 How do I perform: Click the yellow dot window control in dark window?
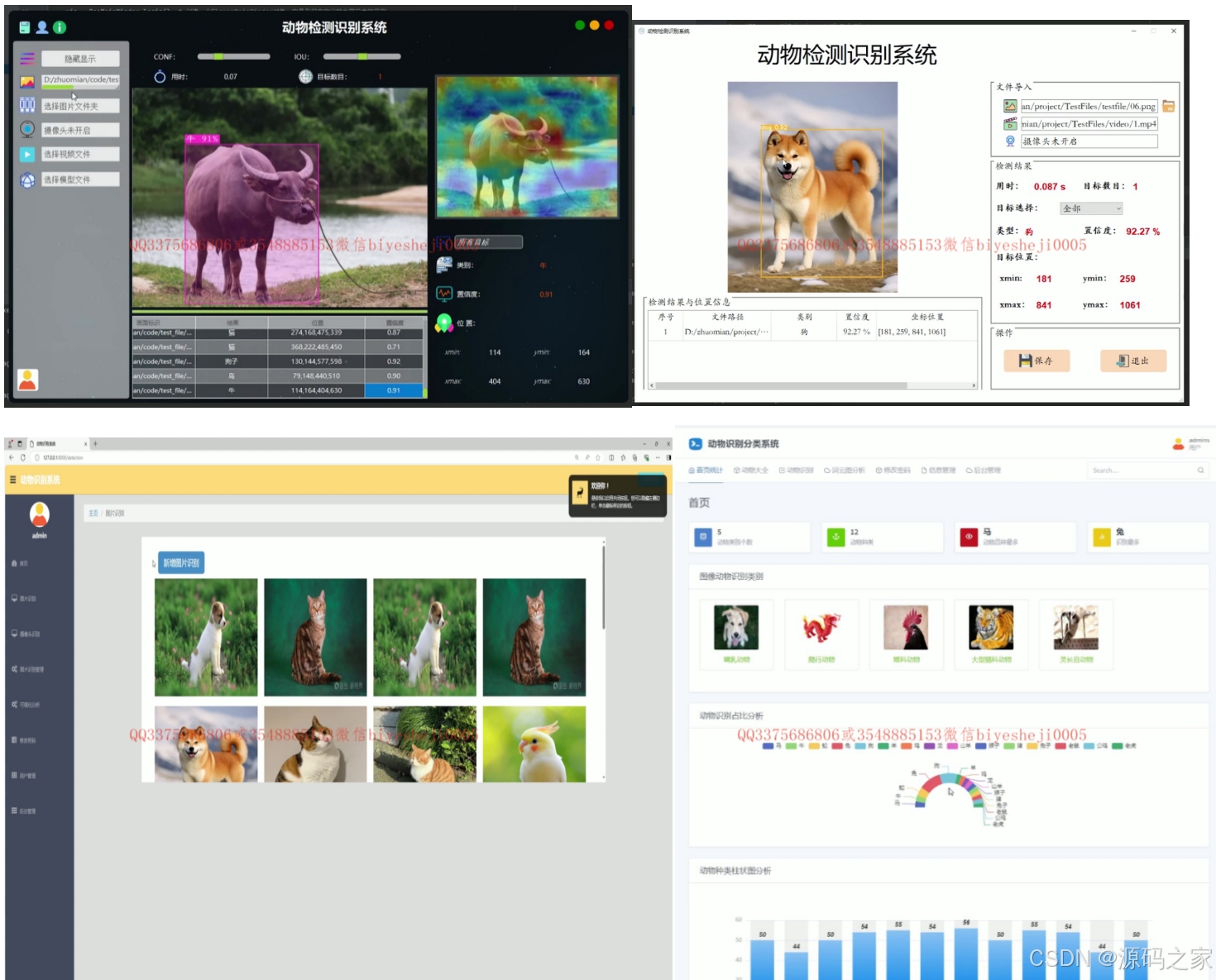[x=594, y=26]
